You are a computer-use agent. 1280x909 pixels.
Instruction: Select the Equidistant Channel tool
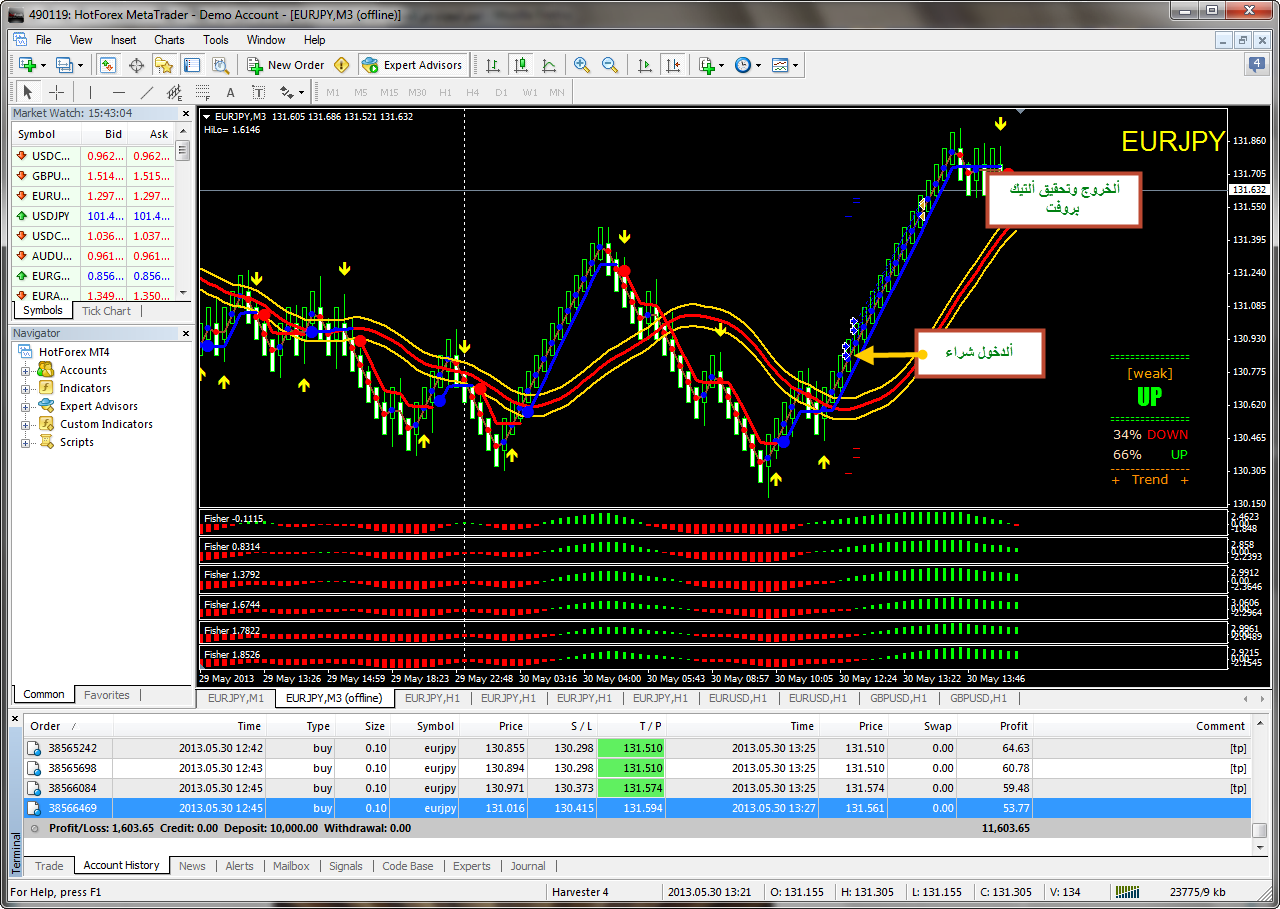tap(175, 92)
